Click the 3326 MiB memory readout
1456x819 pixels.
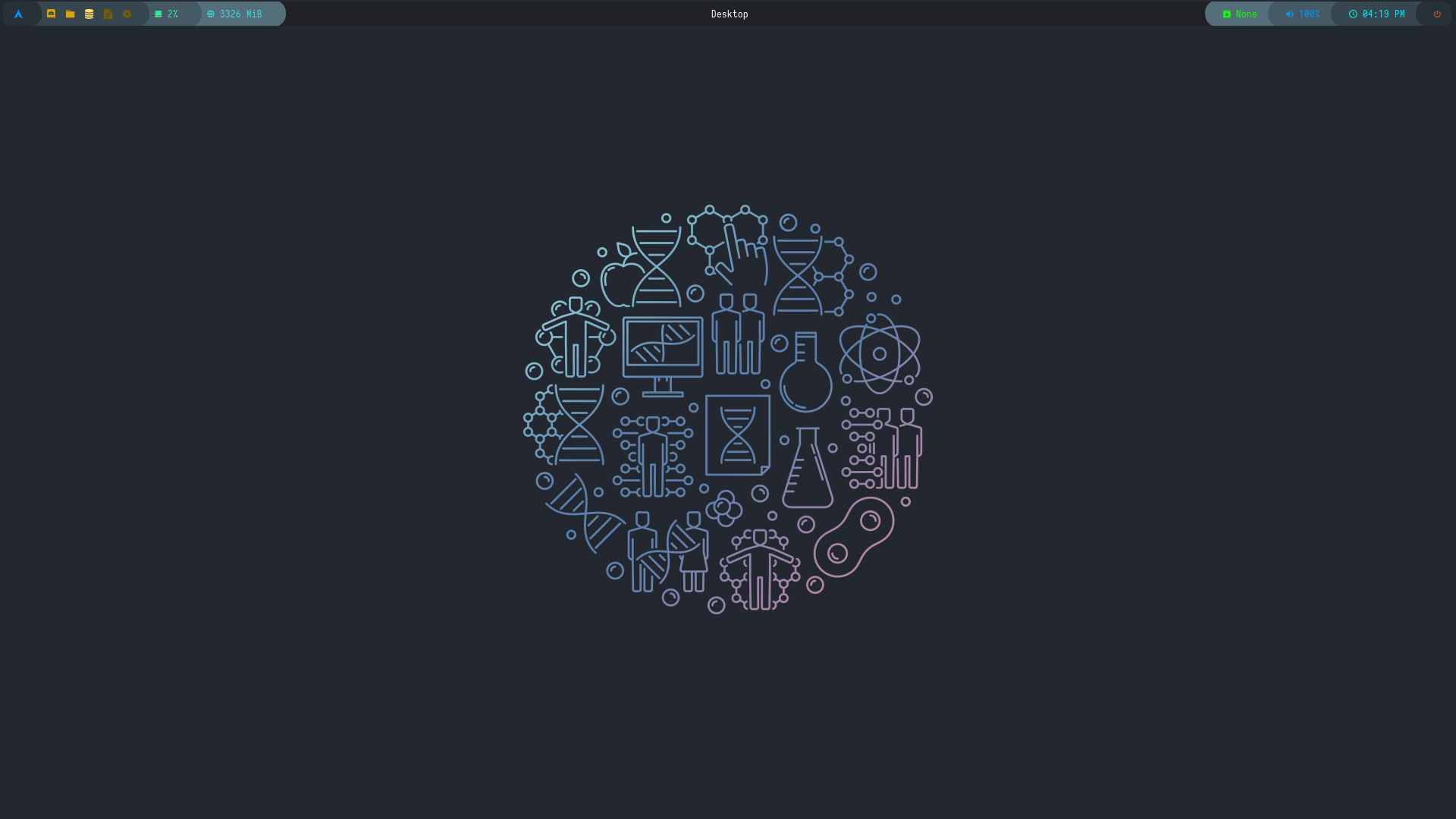coord(241,14)
